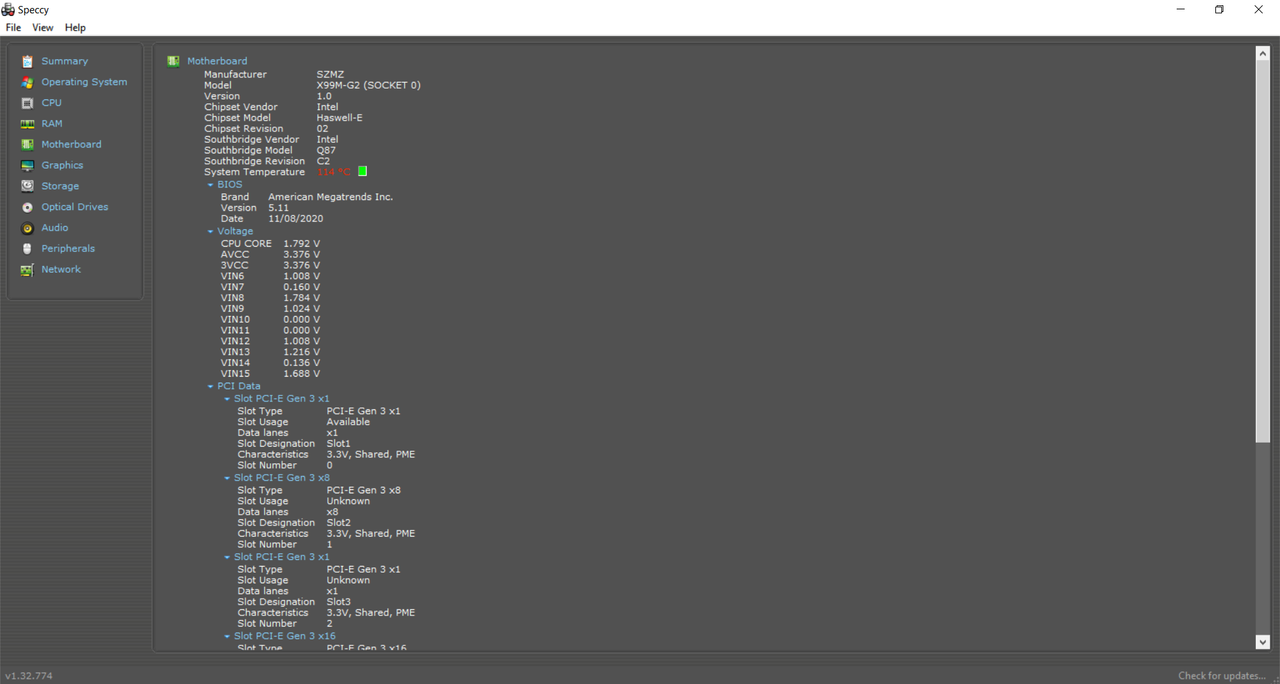Open the Audio page via its label
This screenshot has height=684, width=1280.
coord(55,228)
